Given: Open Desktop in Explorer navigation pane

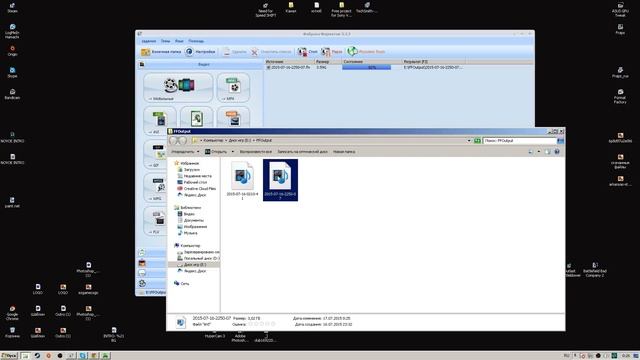Looking at the screenshot, I should pyautogui.click(x=192, y=182).
